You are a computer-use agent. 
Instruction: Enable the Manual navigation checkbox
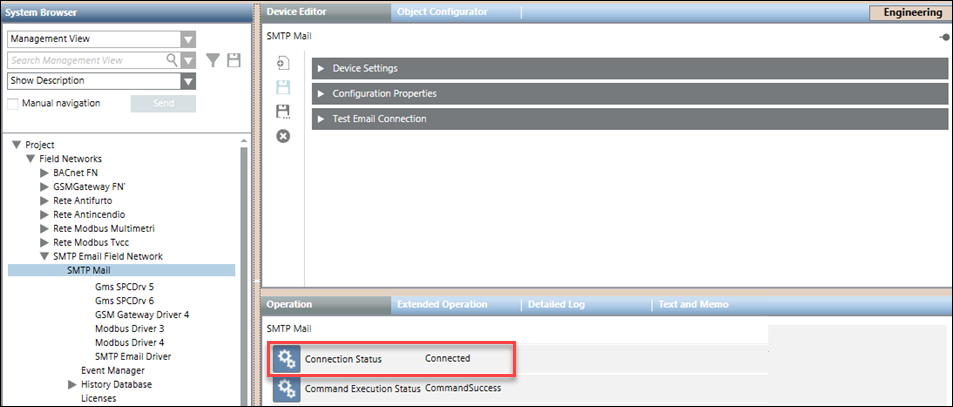point(13,103)
